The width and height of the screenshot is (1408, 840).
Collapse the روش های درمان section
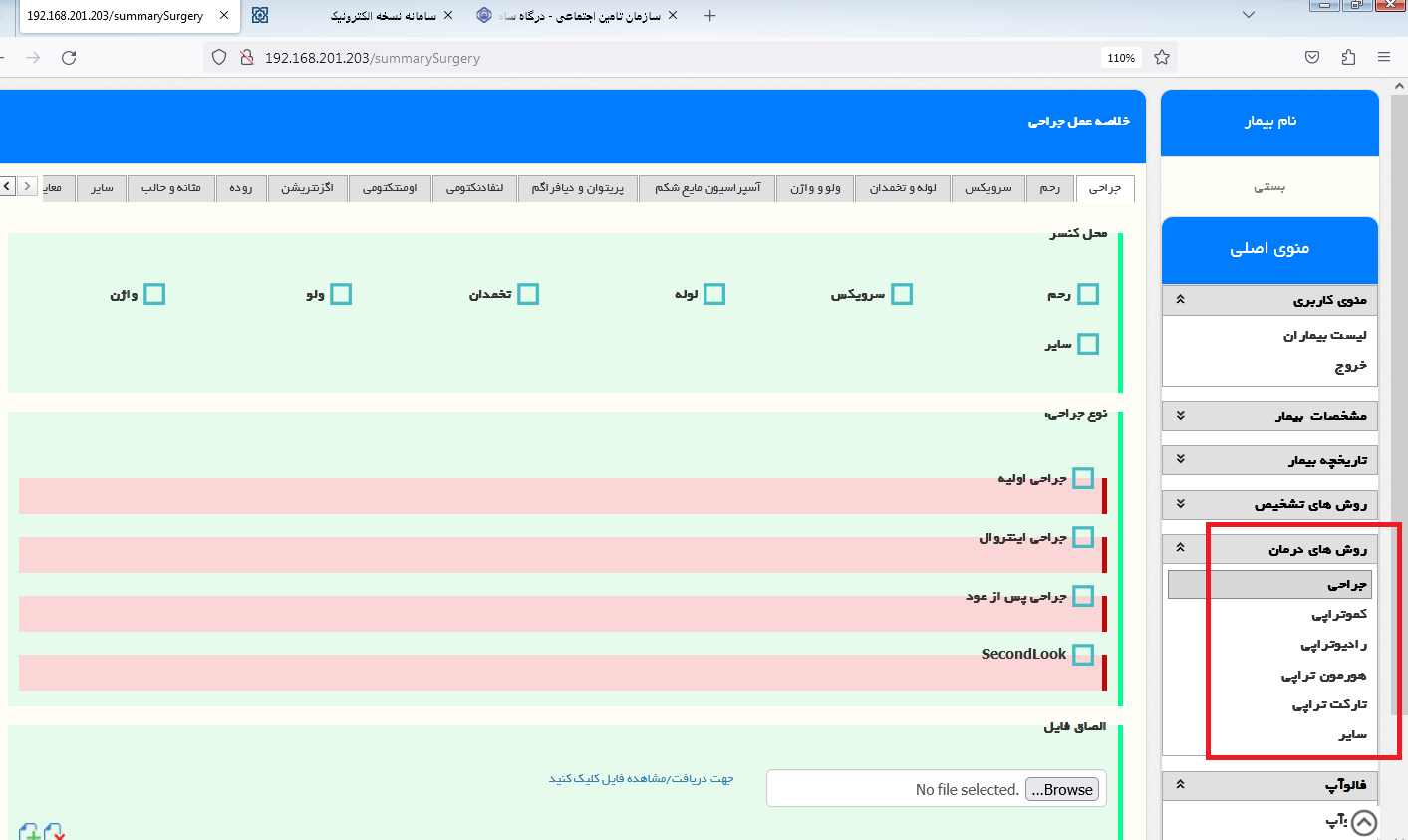tap(1269, 549)
